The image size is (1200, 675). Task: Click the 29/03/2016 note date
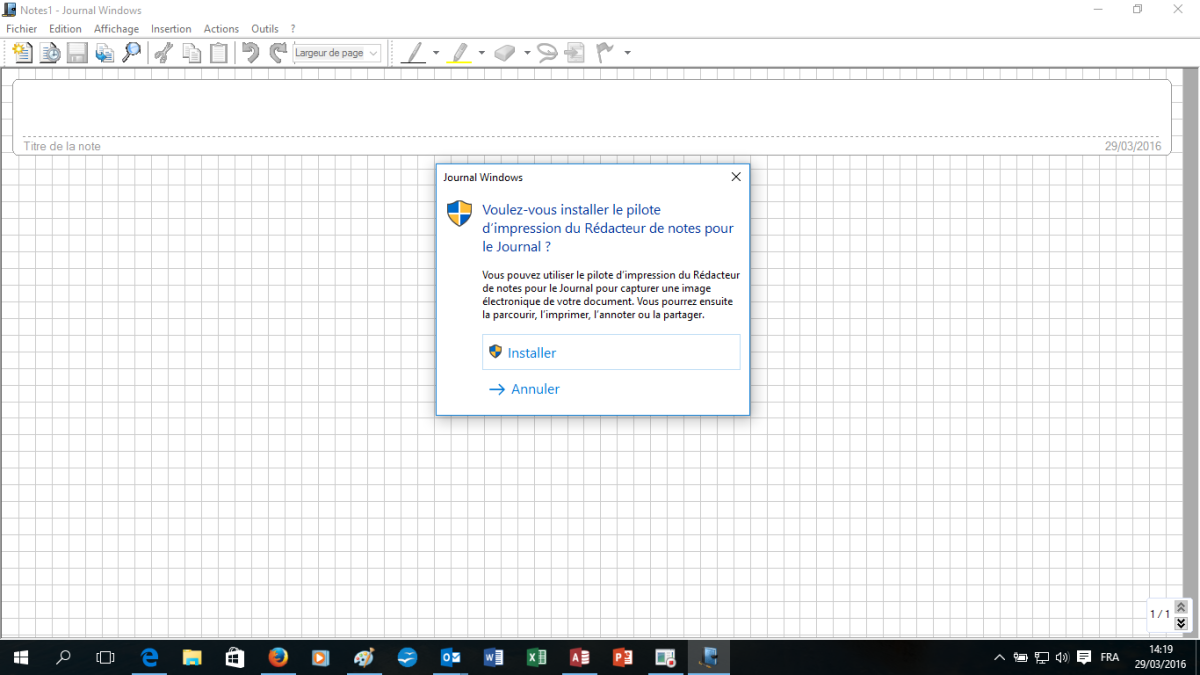(1133, 146)
